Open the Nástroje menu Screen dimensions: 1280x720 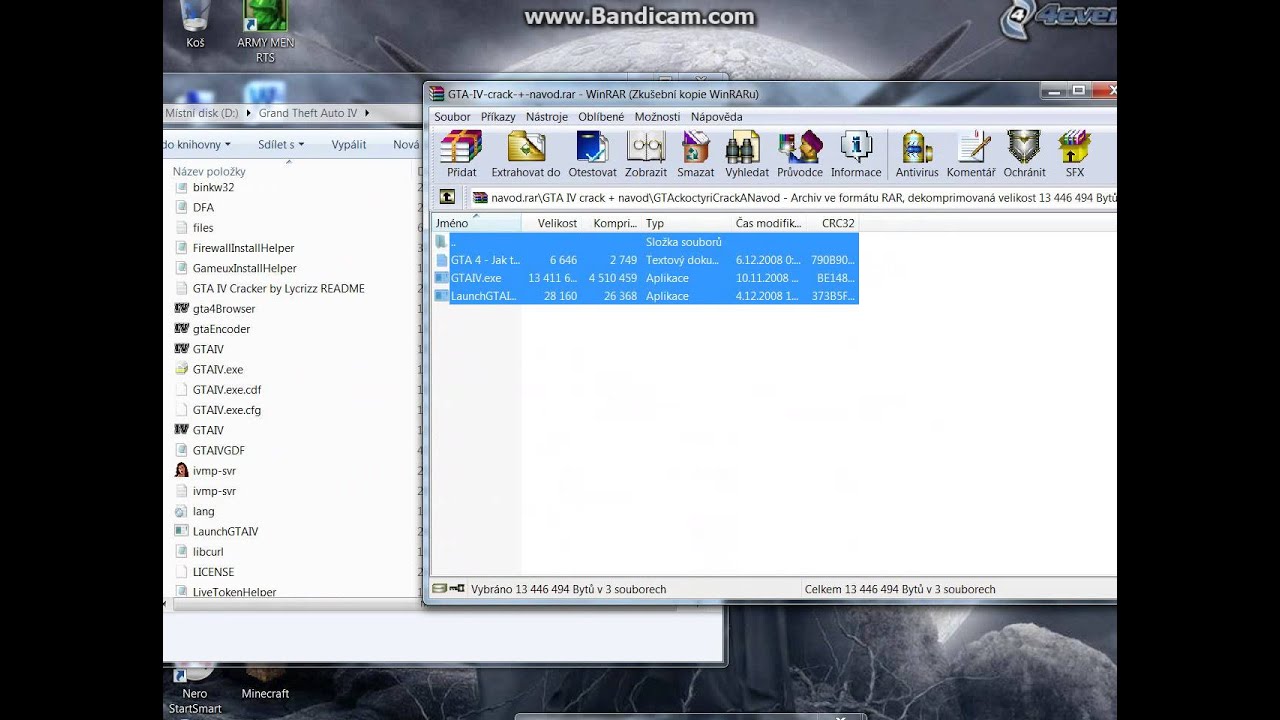point(547,117)
